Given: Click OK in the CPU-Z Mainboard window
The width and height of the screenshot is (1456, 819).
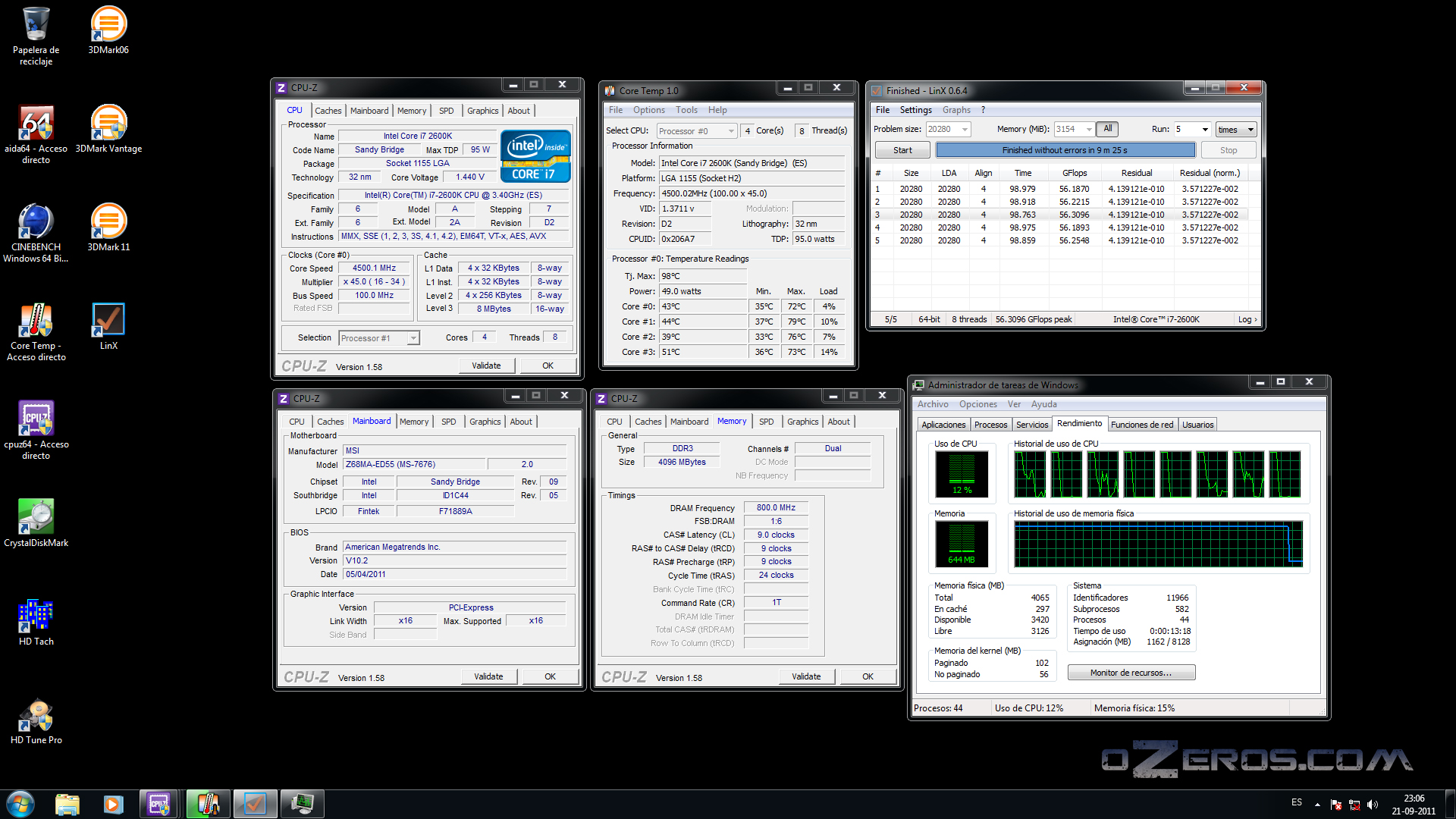Looking at the screenshot, I should click(550, 676).
